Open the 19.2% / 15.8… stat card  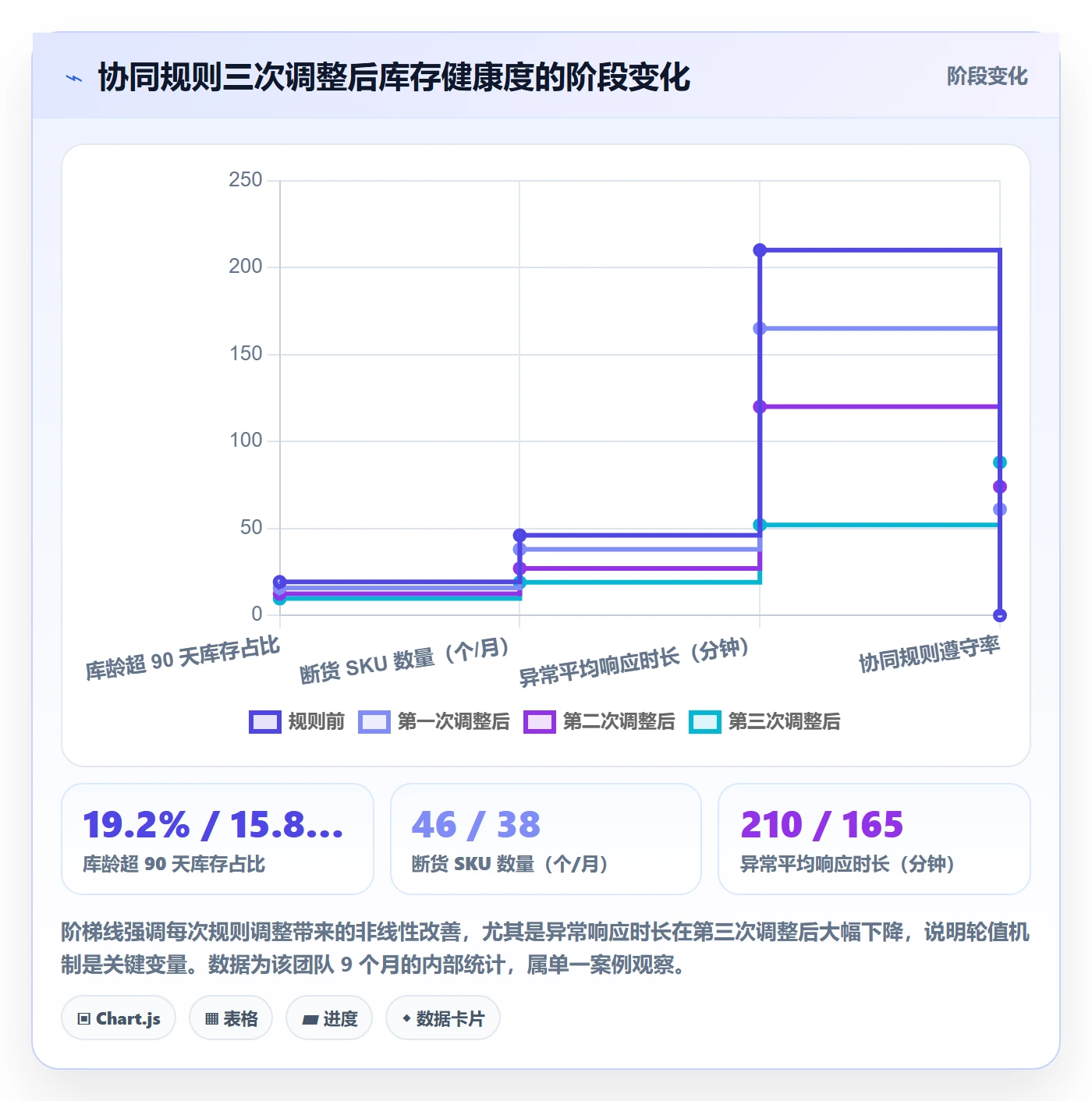coord(218,839)
